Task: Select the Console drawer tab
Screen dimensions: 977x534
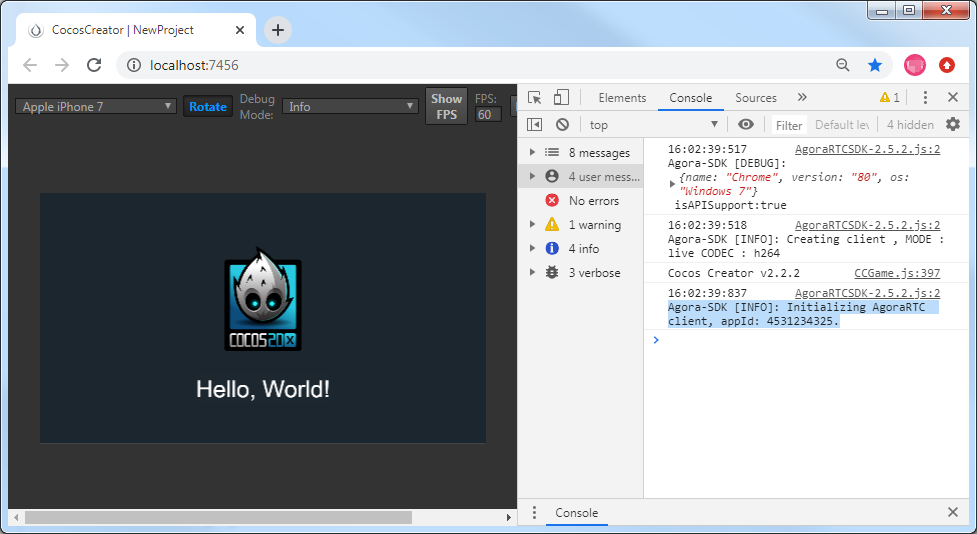Action: click(576, 513)
